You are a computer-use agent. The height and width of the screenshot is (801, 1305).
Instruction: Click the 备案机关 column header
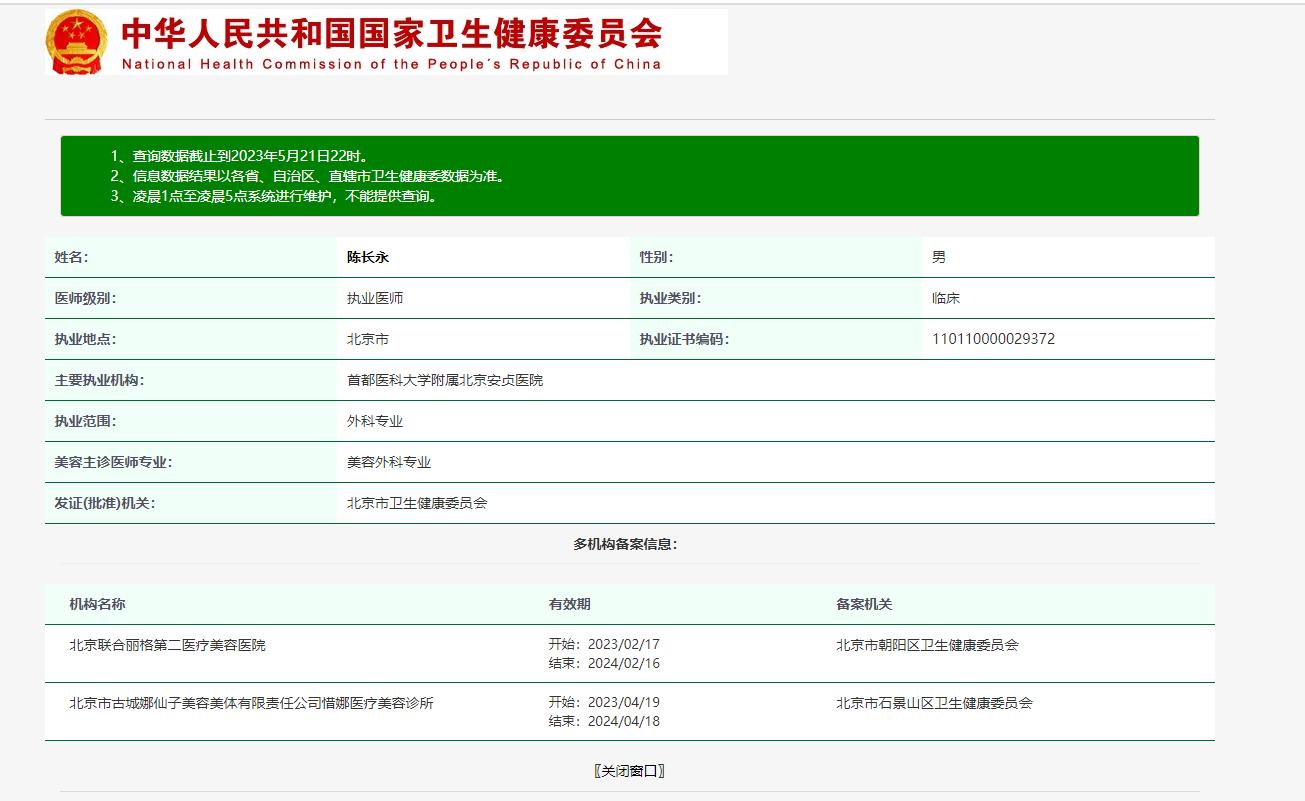[x=861, y=604]
